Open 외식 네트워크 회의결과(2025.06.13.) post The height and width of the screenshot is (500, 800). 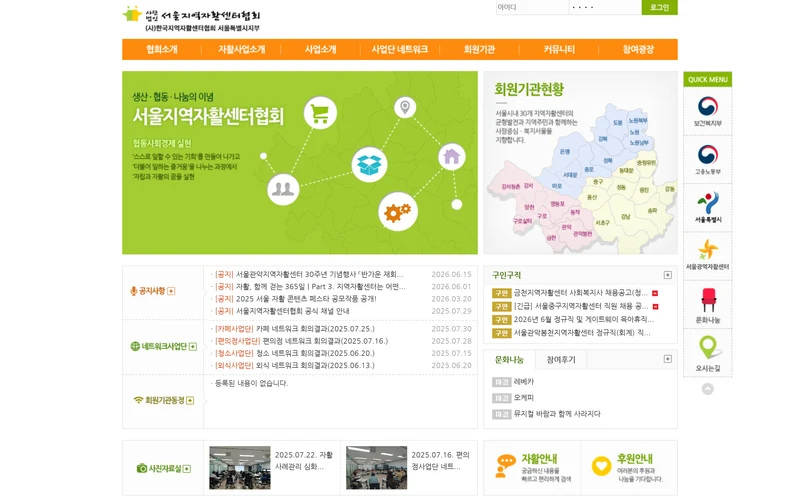point(315,366)
